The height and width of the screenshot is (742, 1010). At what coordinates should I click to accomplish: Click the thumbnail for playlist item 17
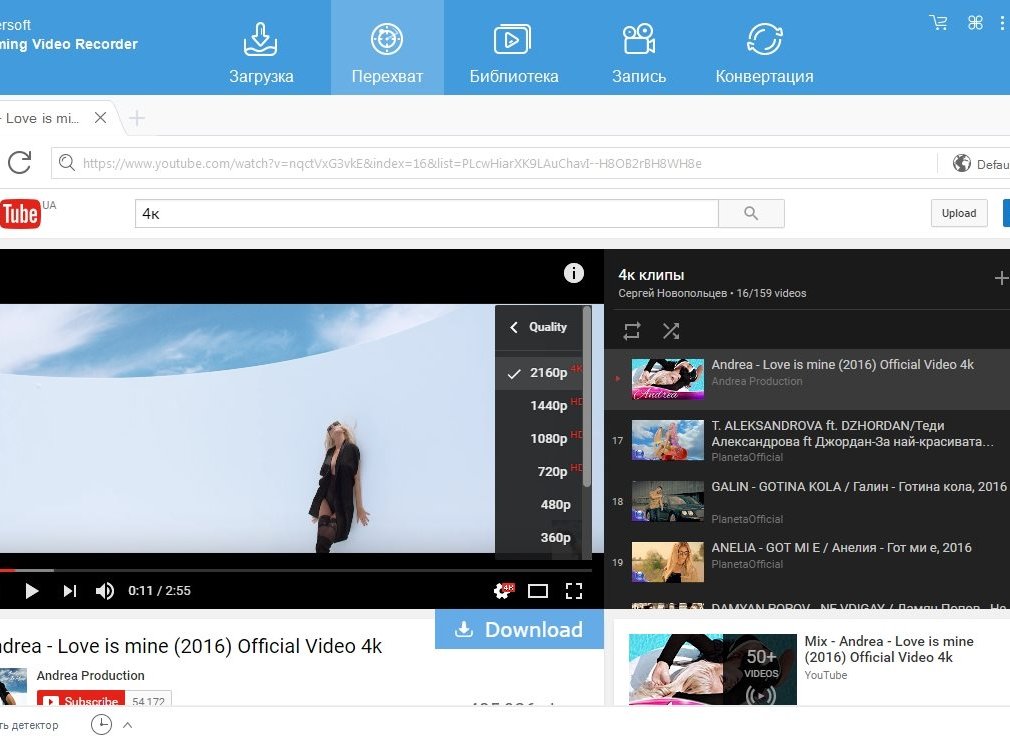click(667, 440)
